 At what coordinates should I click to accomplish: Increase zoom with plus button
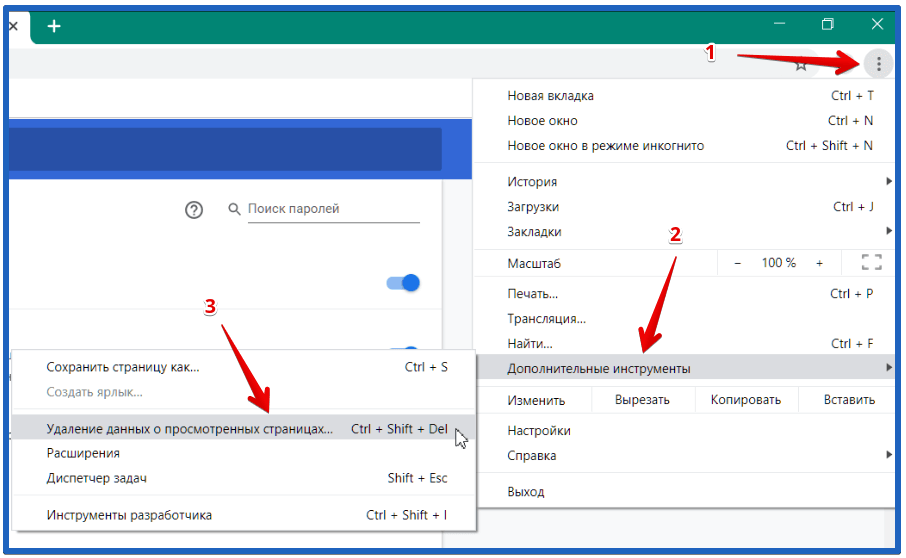[819, 263]
